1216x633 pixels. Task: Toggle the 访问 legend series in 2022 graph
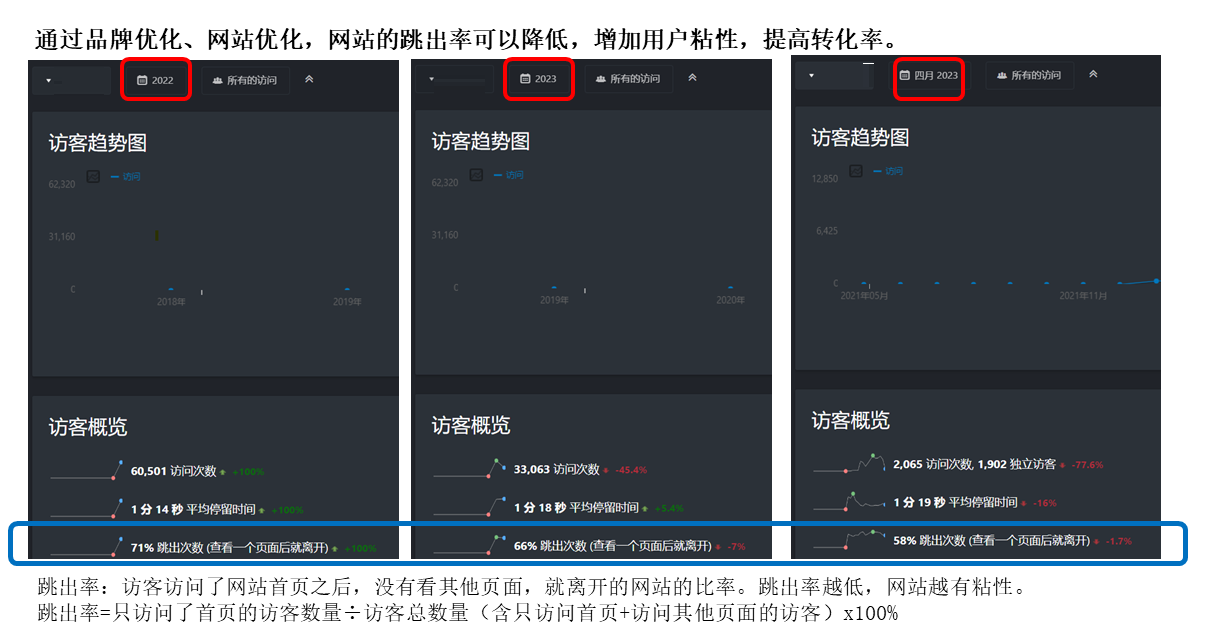[x=126, y=177]
